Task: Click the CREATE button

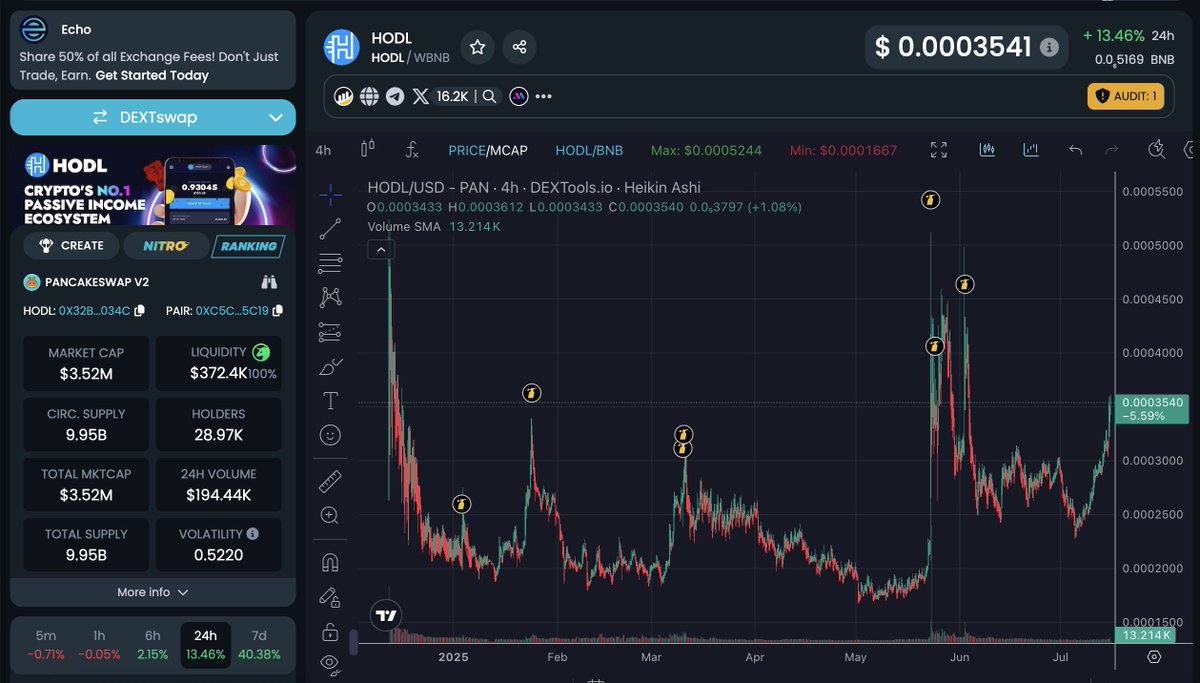Action: (71, 245)
